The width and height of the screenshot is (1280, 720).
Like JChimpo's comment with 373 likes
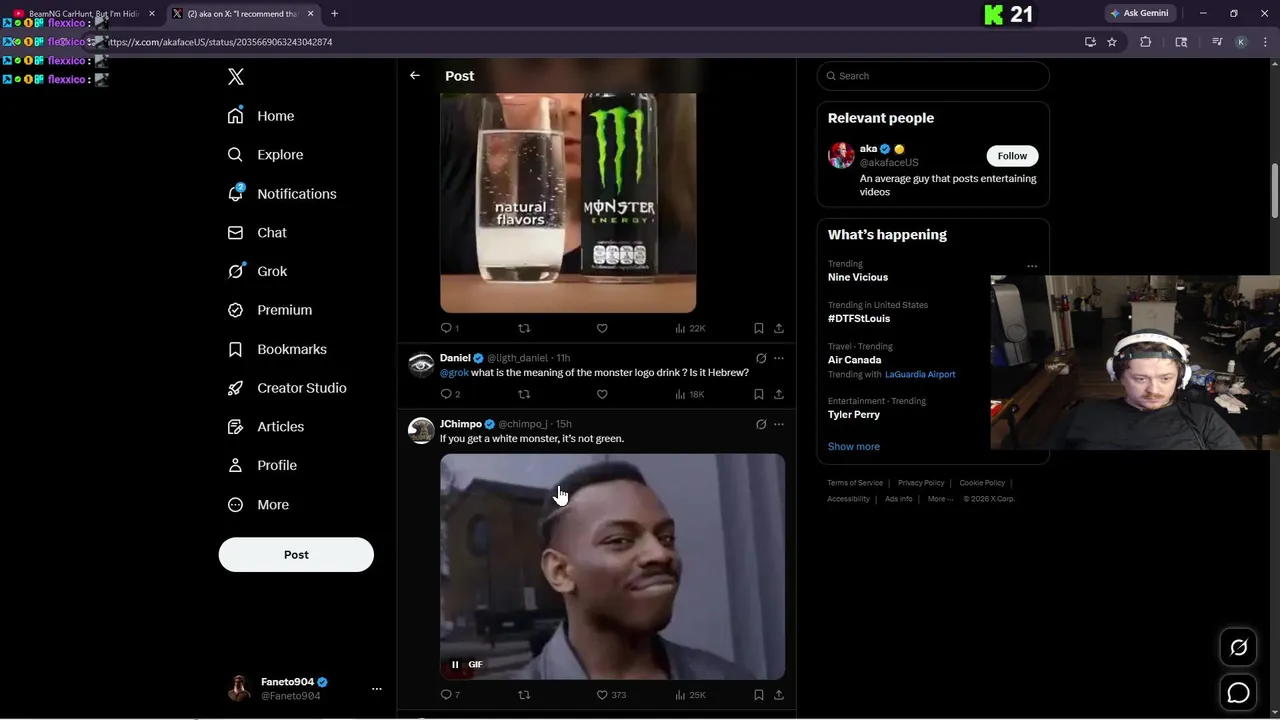coord(611,695)
